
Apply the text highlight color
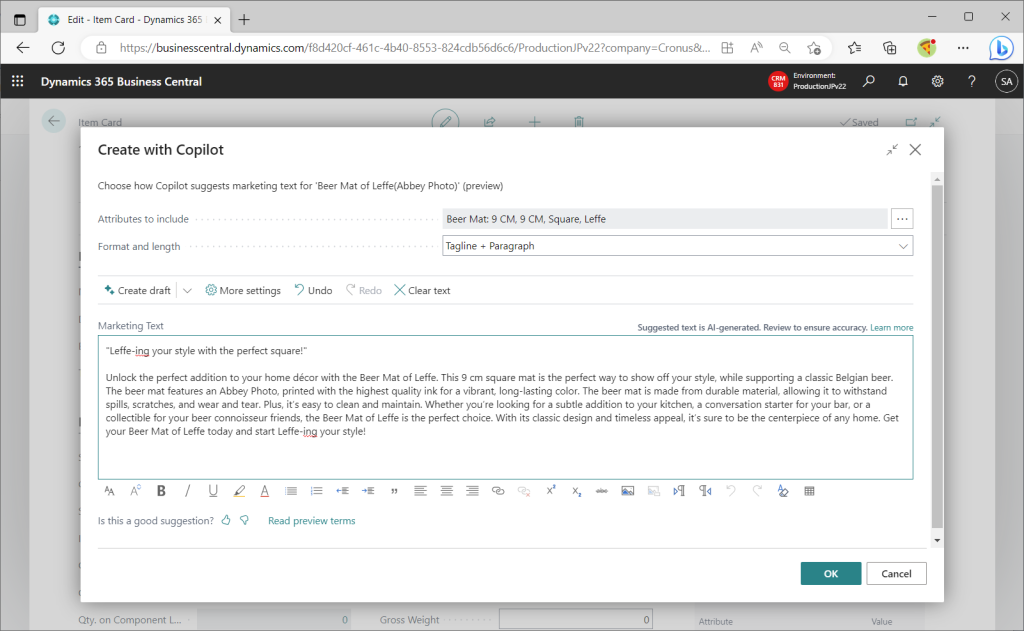pyautogui.click(x=239, y=491)
